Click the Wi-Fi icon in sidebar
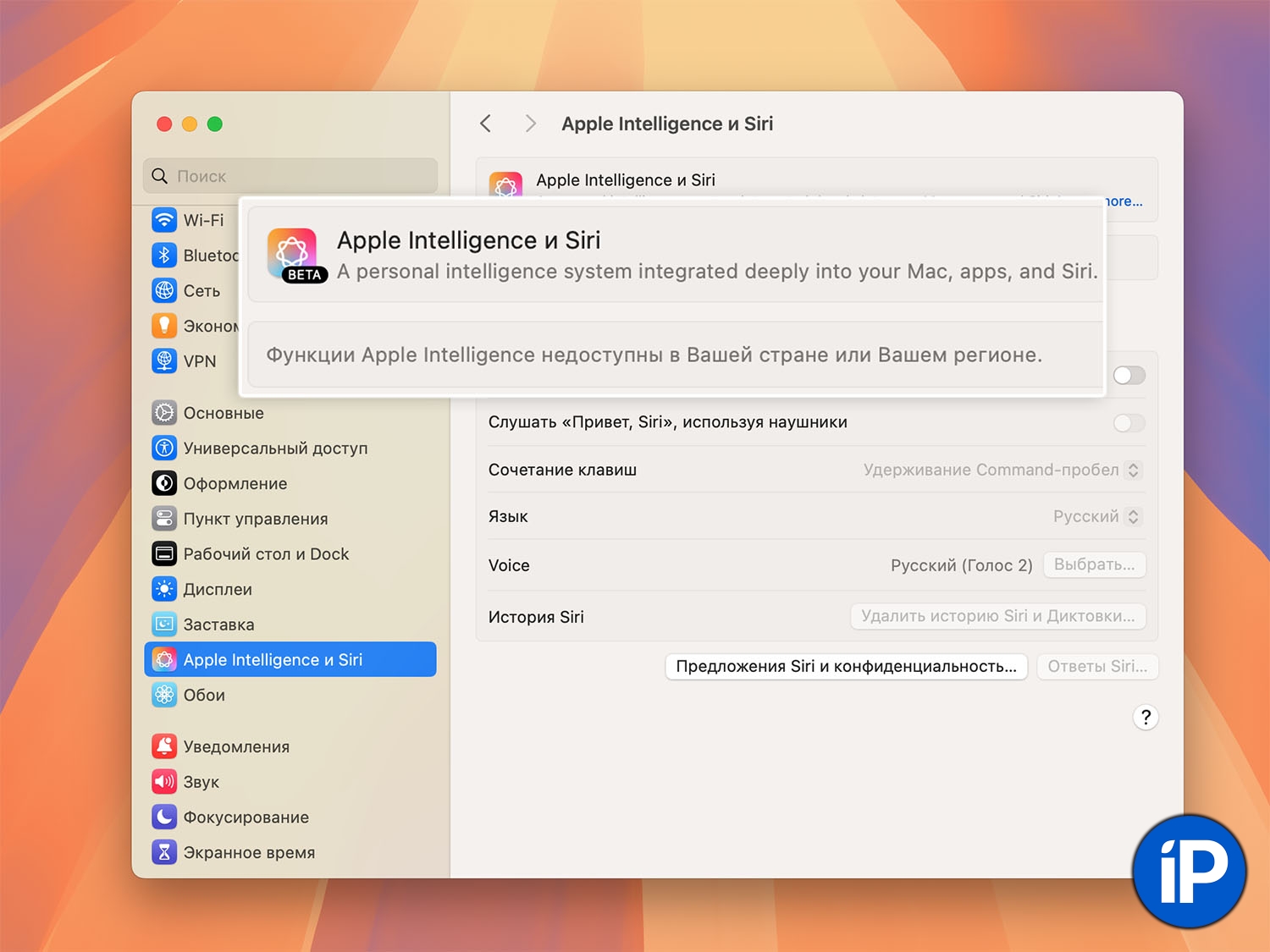 pyautogui.click(x=164, y=220)
